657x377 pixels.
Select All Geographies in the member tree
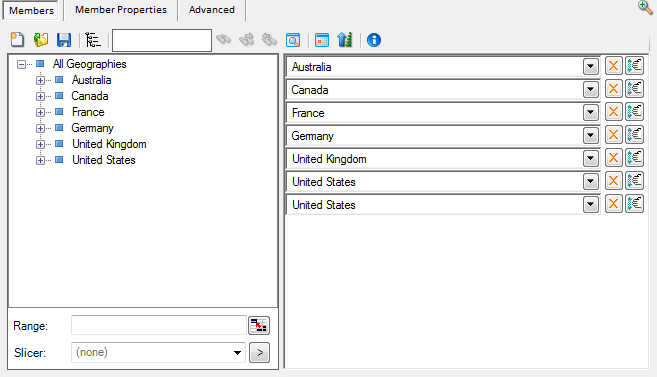(89, 64)
